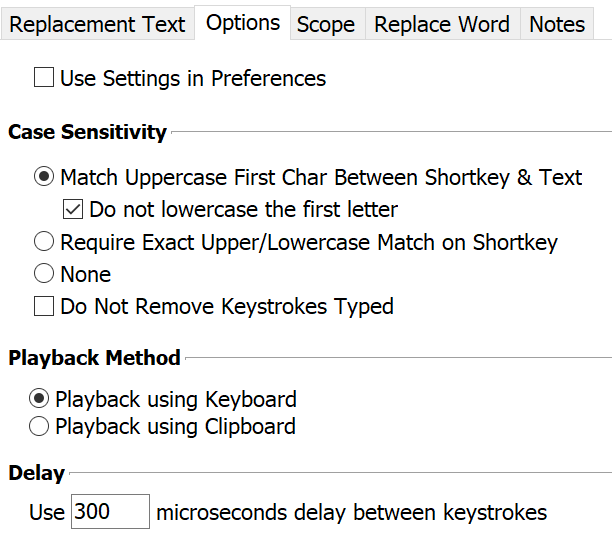Tick Do Not Remove Keystrokes Typed checkbox

44,307
